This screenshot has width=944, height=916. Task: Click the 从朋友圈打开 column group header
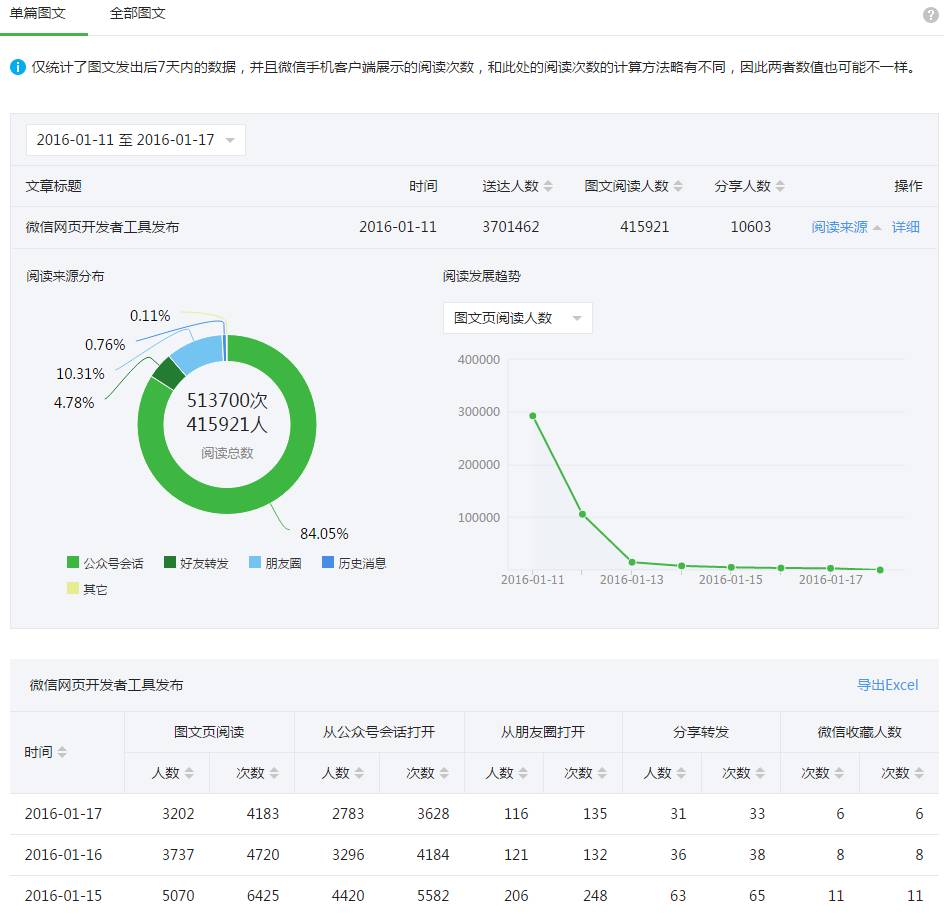(x=543, y=732)
